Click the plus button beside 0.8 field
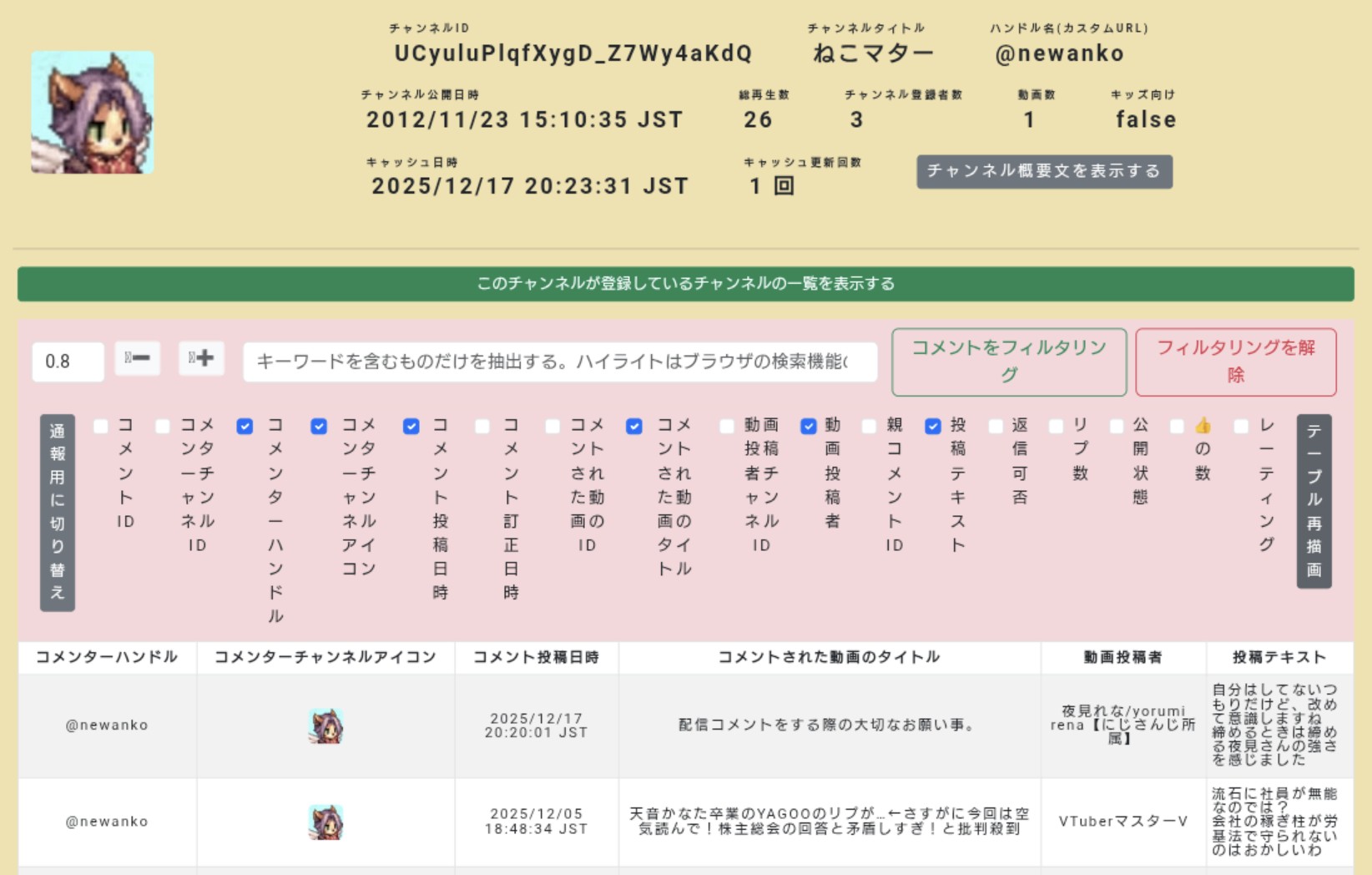Screen dimensions: 1372x875 tap(201, 359)
